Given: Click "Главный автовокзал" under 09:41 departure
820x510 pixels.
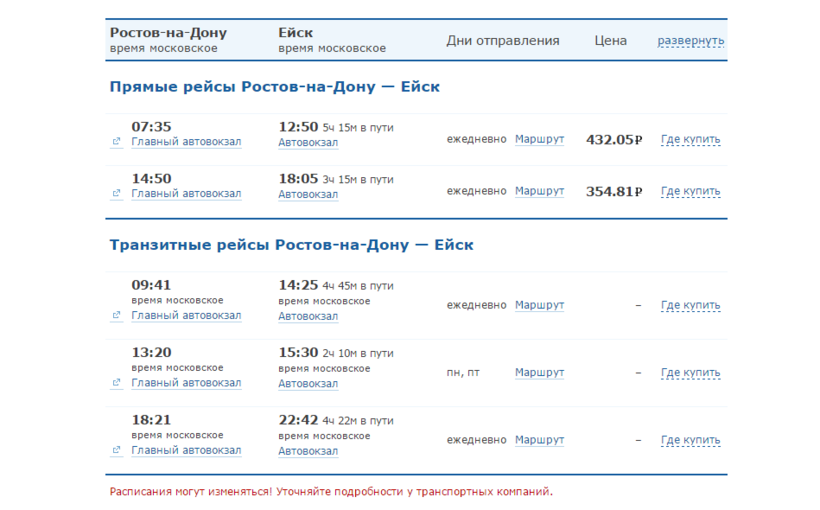Looking at the screenshot, I should pyautogui.click(x=186, y=316).
